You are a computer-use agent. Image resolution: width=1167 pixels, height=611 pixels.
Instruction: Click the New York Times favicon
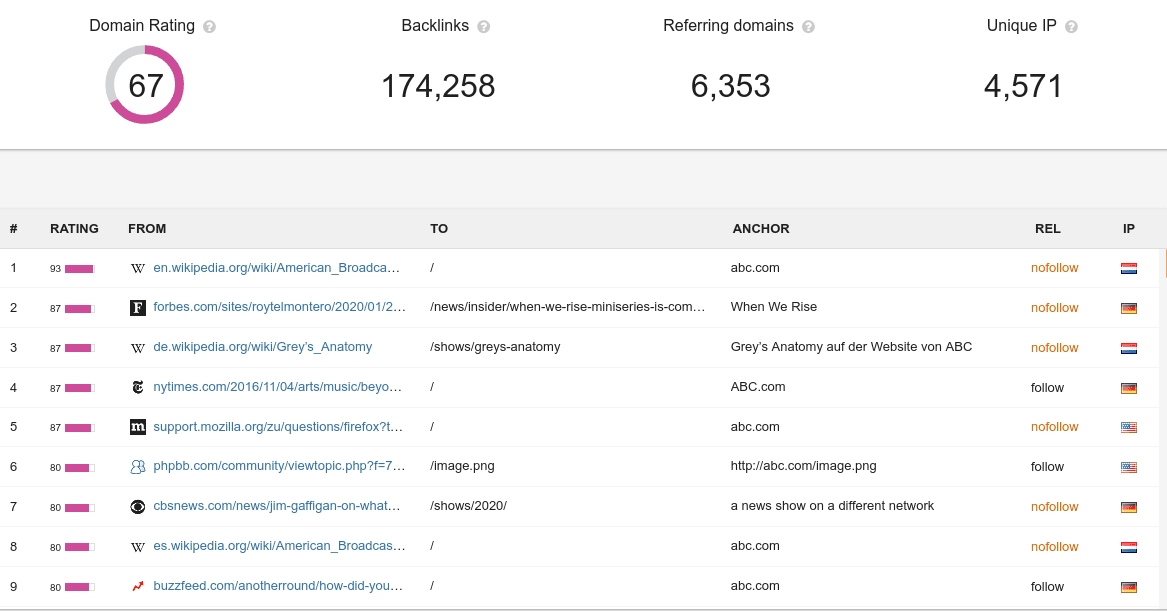coord(138,387)
